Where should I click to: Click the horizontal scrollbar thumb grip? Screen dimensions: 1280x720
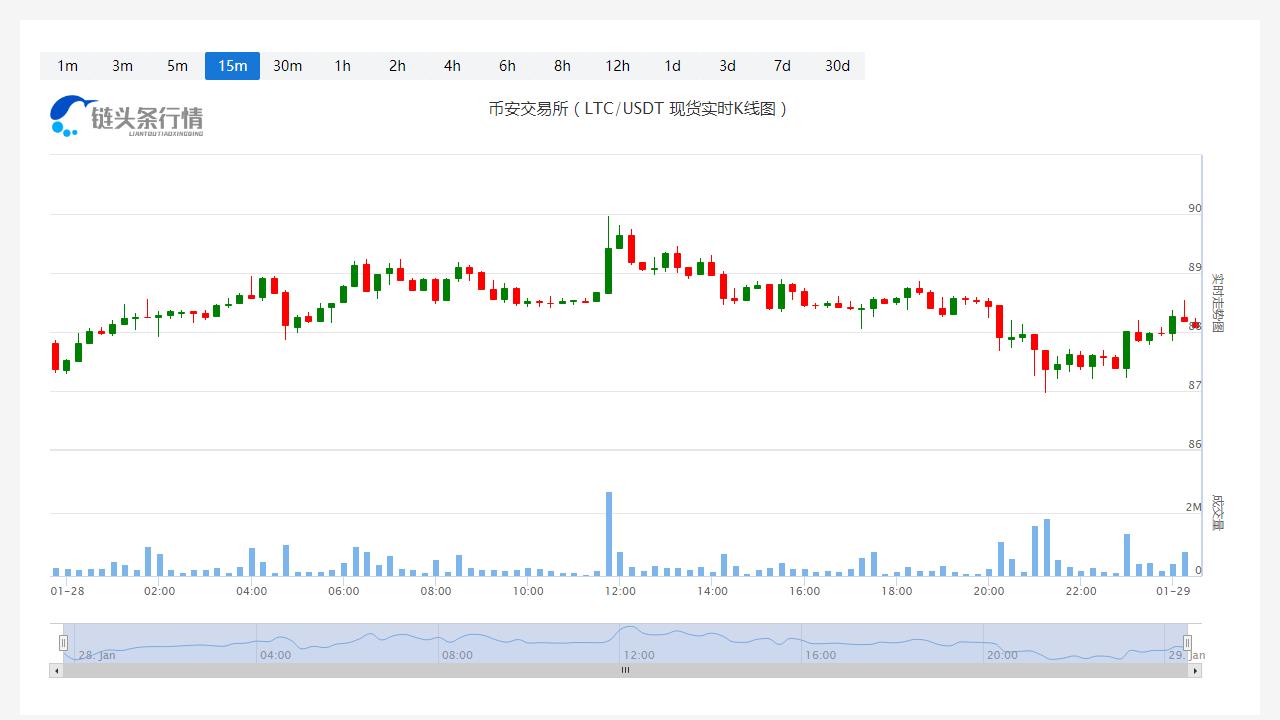coord(625,670)
